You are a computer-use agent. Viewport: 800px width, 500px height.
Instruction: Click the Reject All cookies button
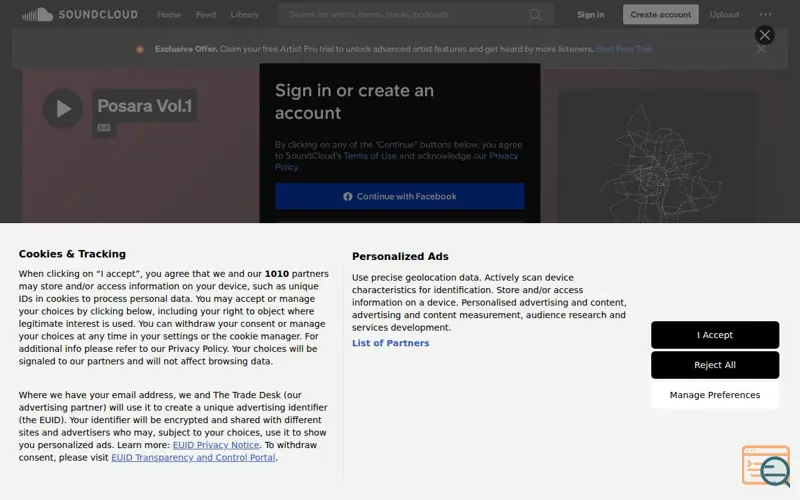715,365
